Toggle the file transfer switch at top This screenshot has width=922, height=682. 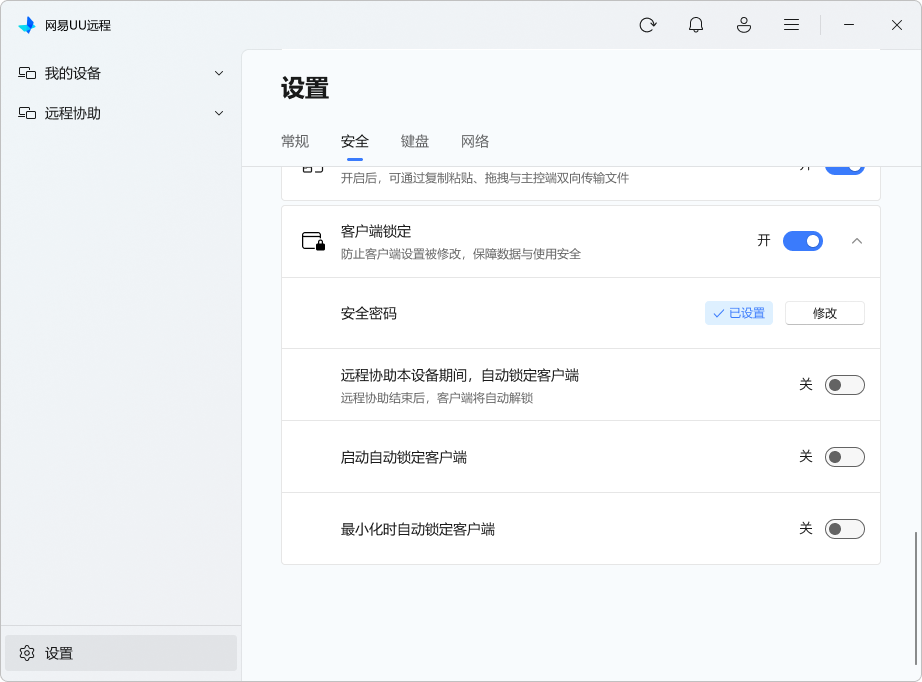(x=844, y=170)
